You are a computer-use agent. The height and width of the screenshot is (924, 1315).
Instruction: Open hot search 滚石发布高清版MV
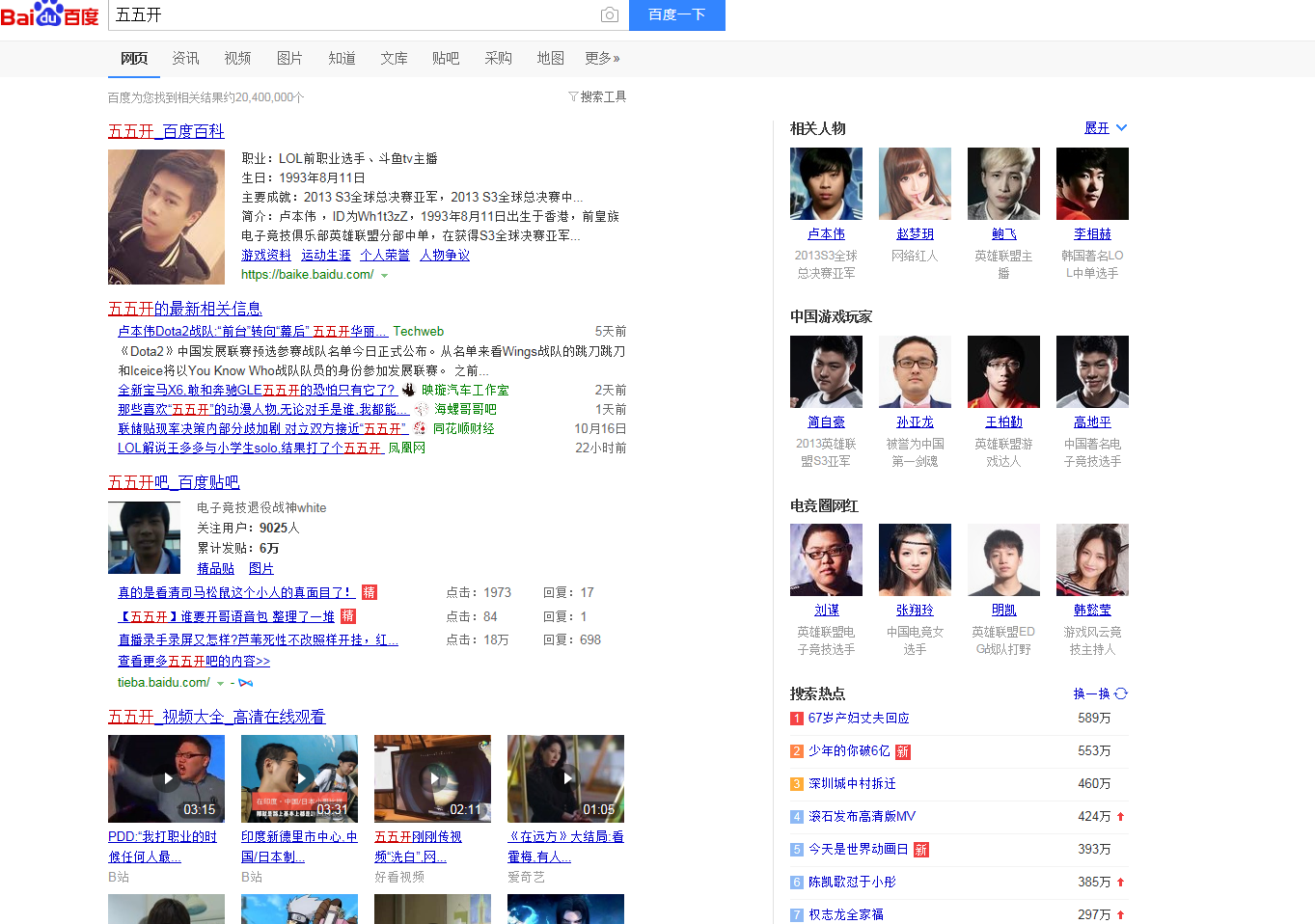pyautogui.click(x=862, y=816)
